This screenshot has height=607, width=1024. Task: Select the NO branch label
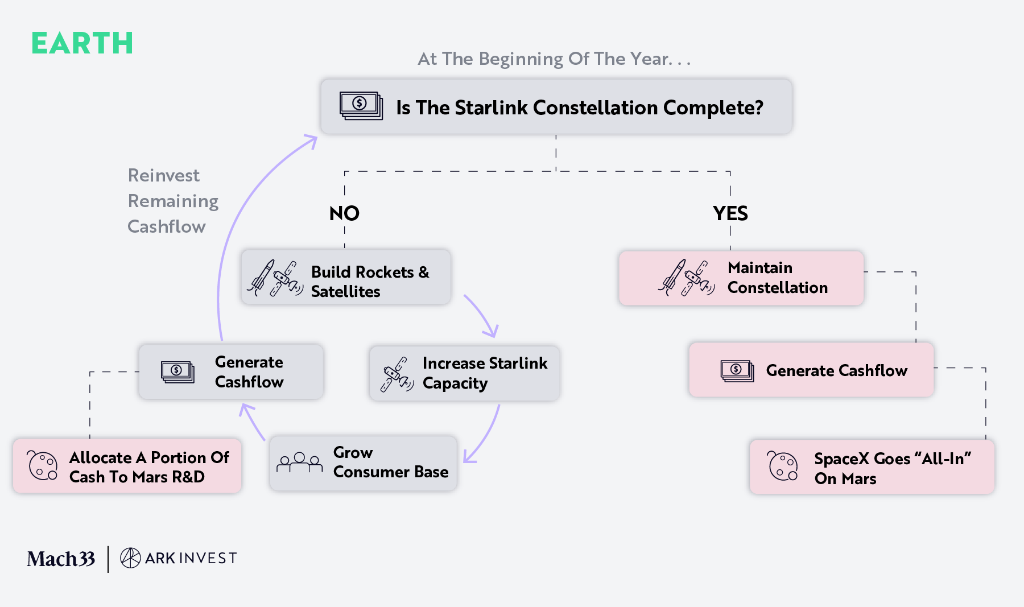(x=344, y=213)
